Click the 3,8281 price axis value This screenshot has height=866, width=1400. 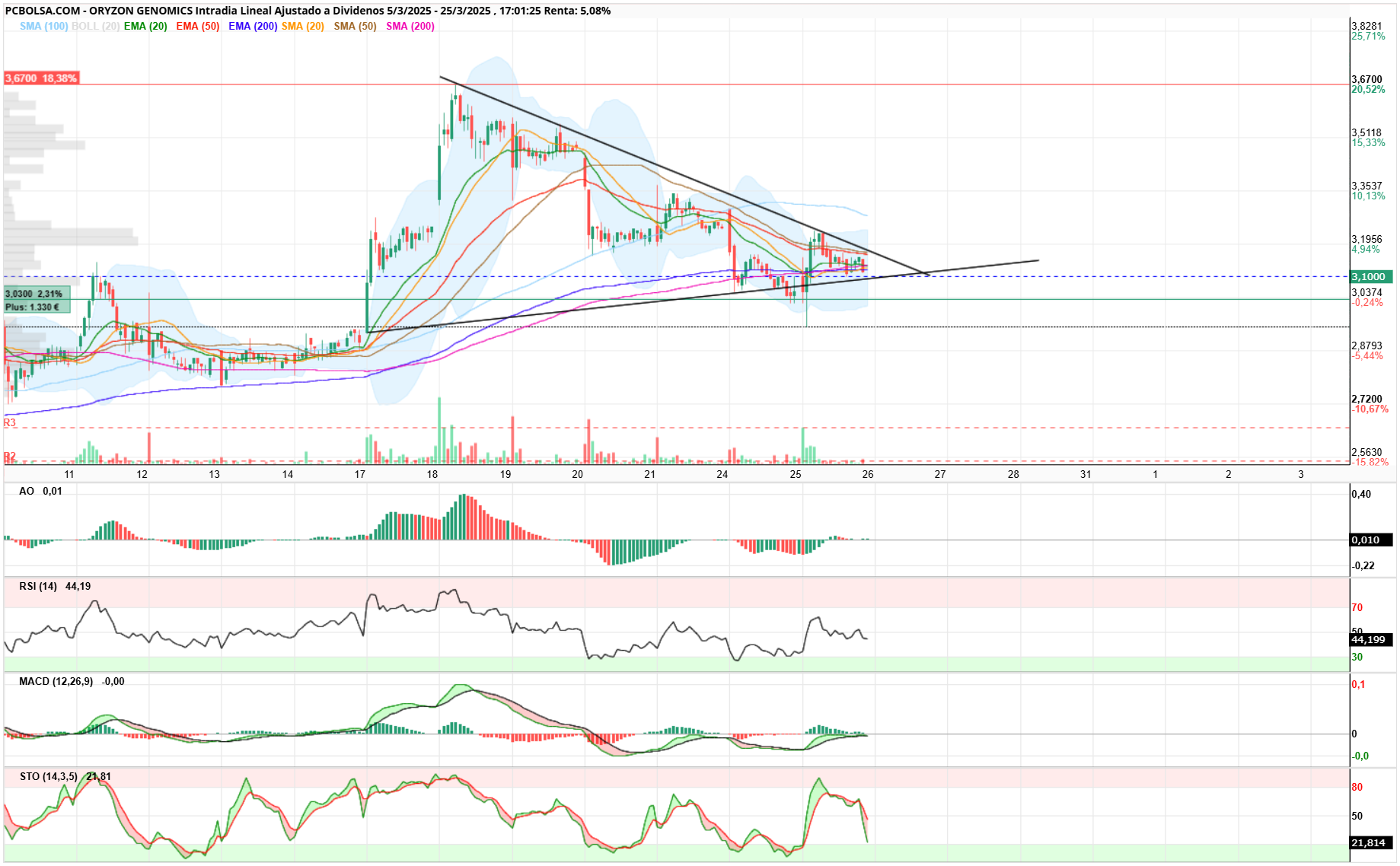point(1367,26)
